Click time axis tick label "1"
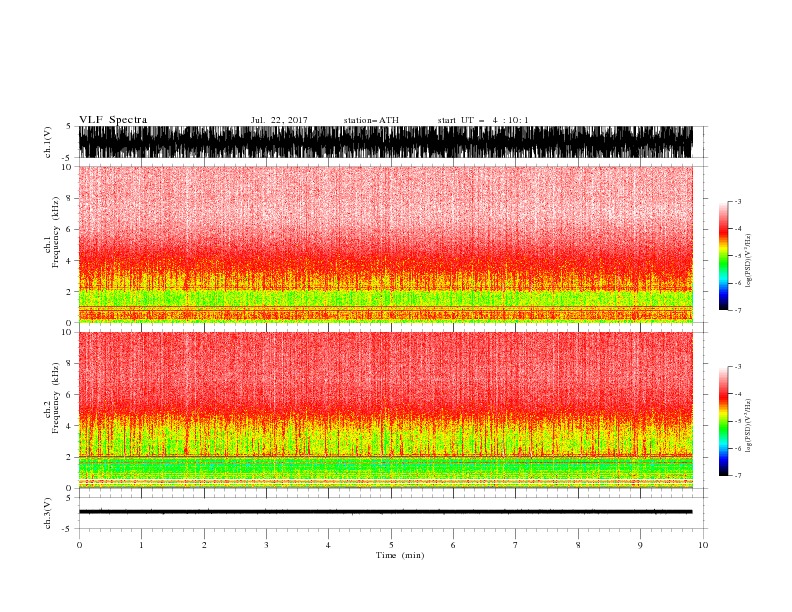Screen dimensions: 792x612 click(141, 545)
